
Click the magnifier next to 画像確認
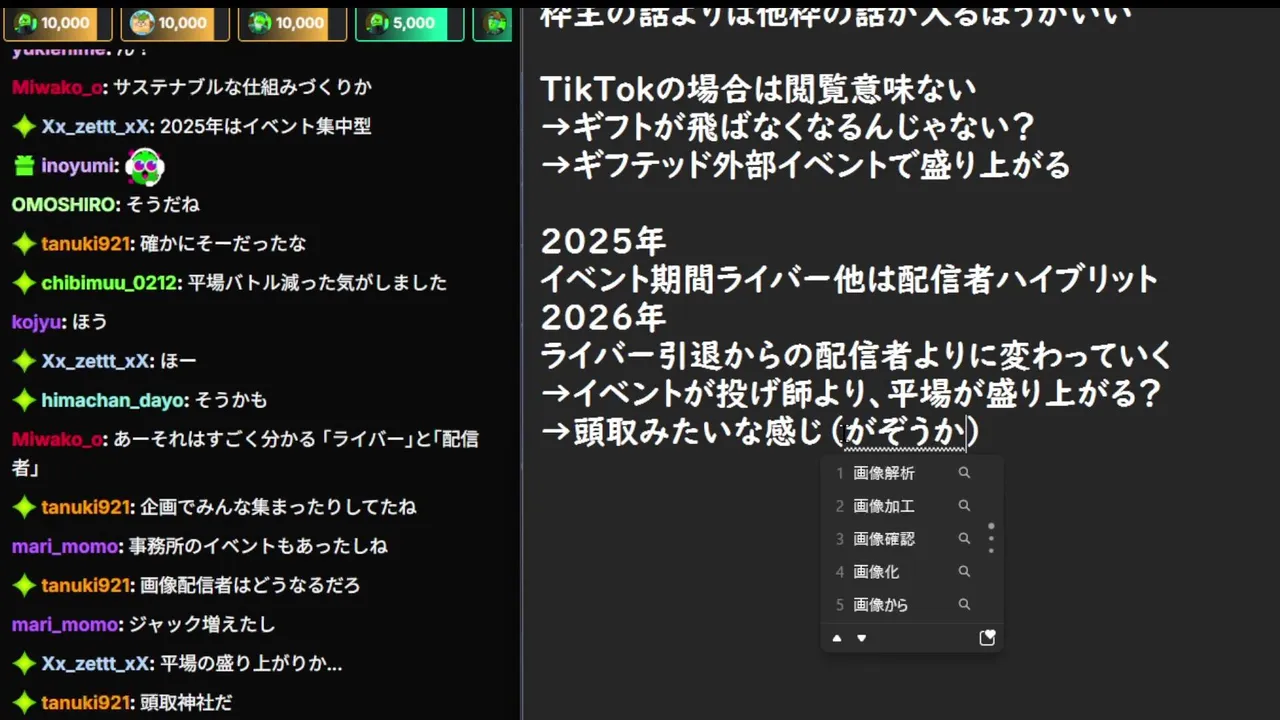click(x=964, y=539)
